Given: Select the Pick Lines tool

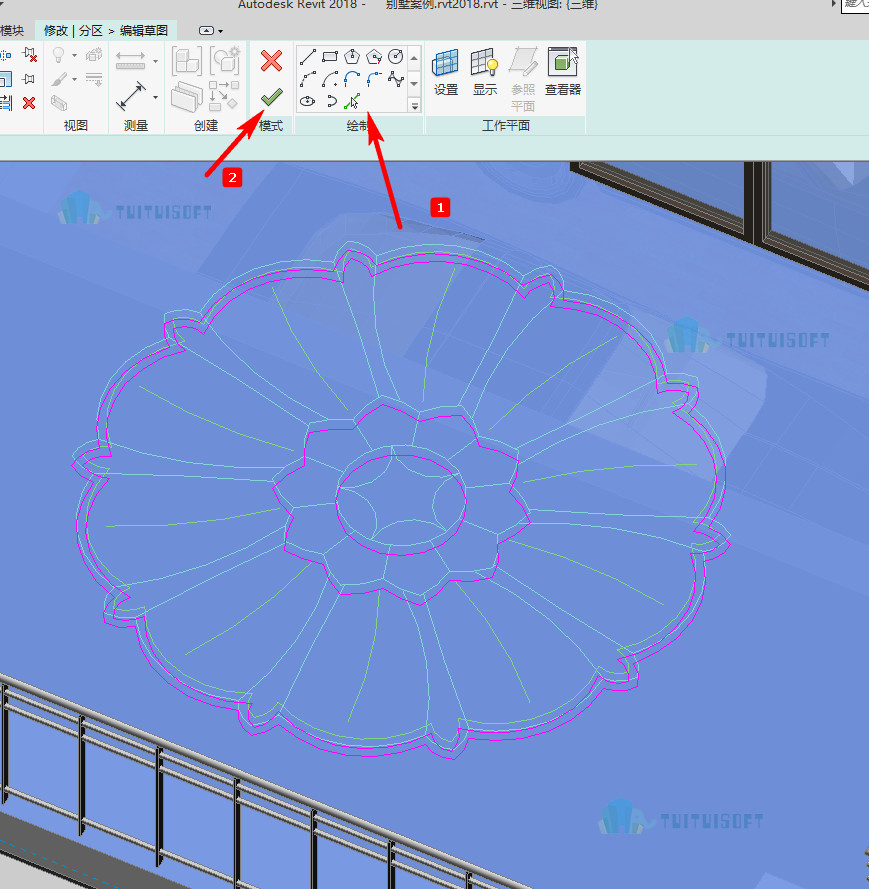Looking at the screenshot, I should (352, 101).
